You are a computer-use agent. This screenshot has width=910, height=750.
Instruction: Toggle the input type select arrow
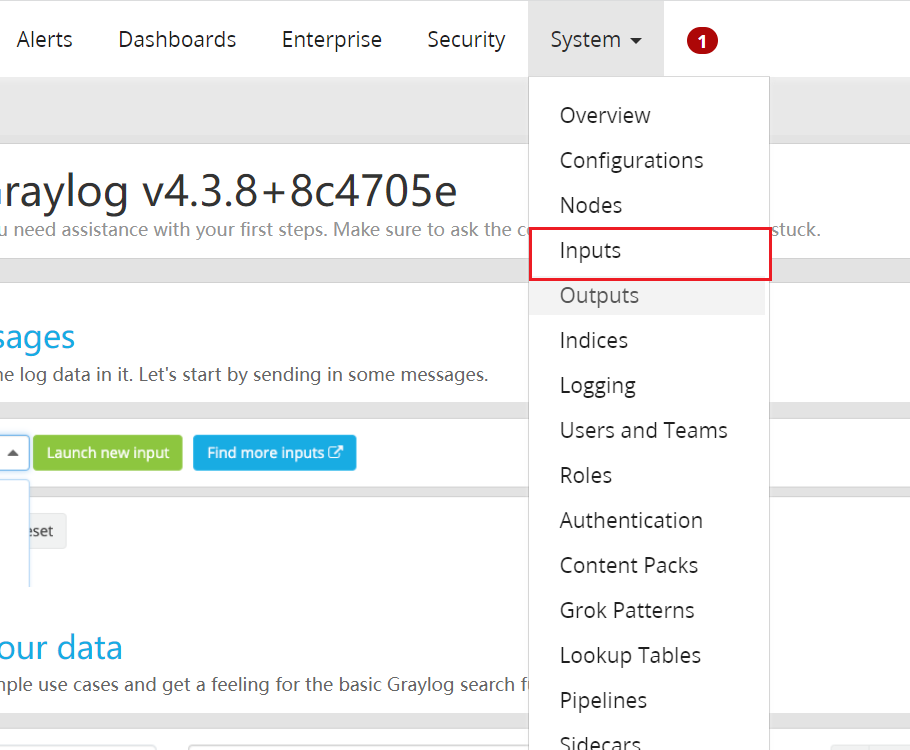pyautogui.click(x=13, y=453)
